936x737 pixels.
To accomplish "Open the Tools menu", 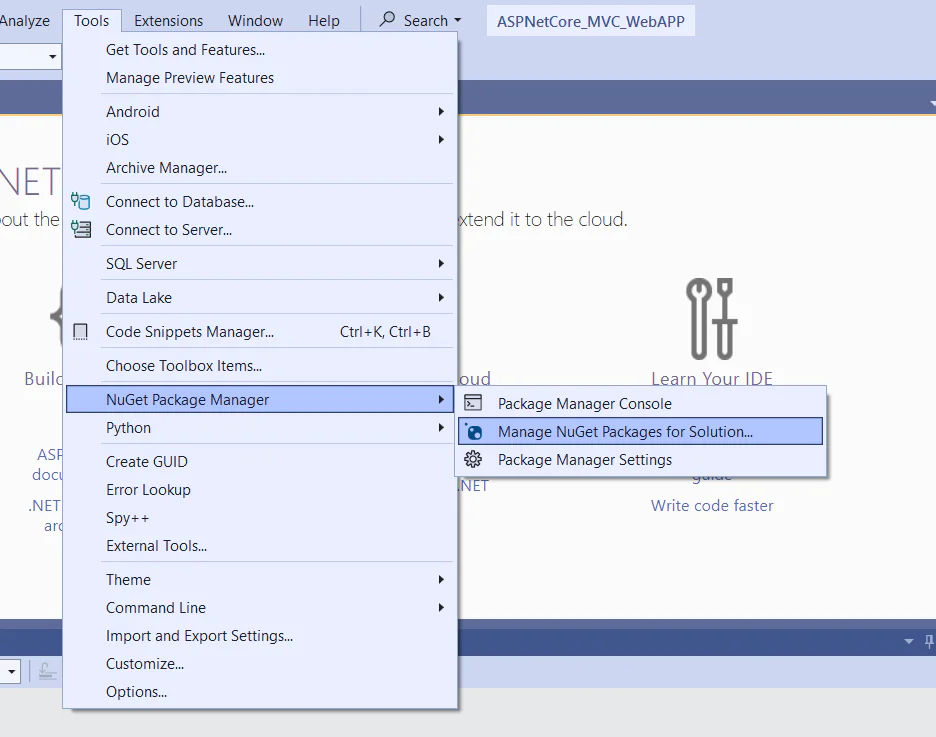I will [91, 21].
